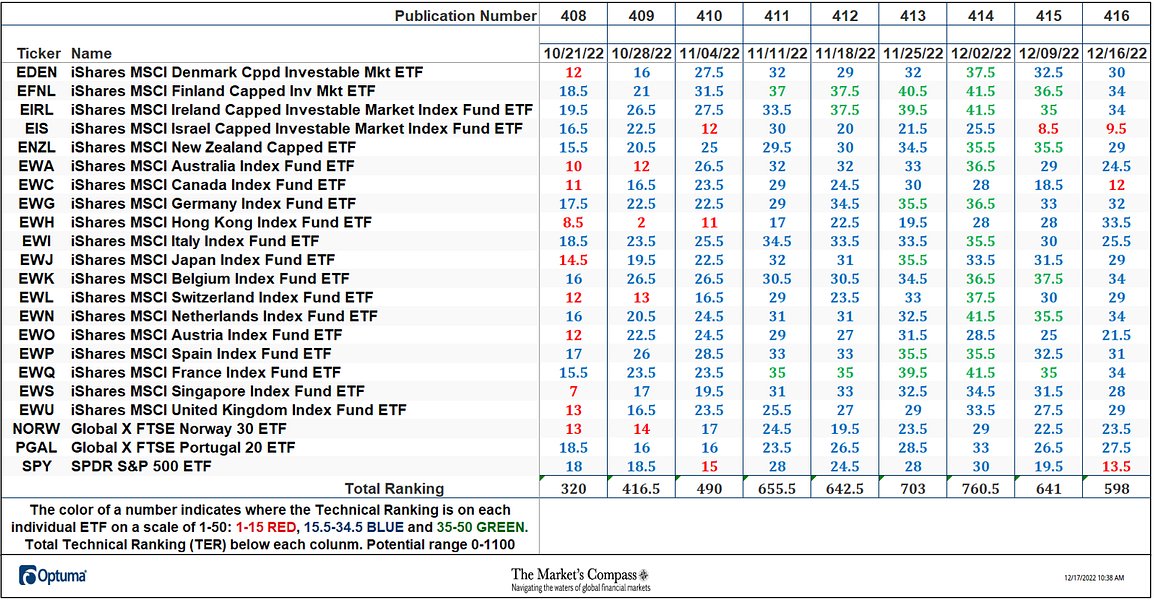Select the EWC ticker
This screenshot has width=1154, height=600.
coord(37,185)
